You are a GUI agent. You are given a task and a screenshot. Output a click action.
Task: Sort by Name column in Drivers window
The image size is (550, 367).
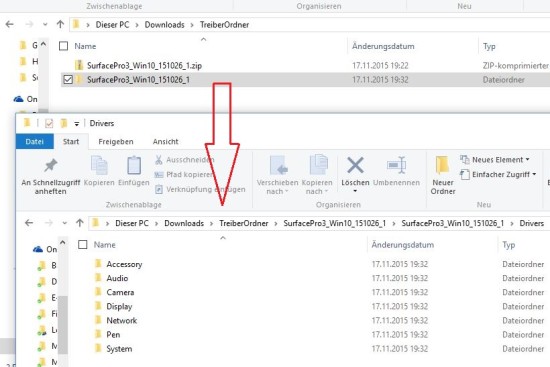[105, 245]
